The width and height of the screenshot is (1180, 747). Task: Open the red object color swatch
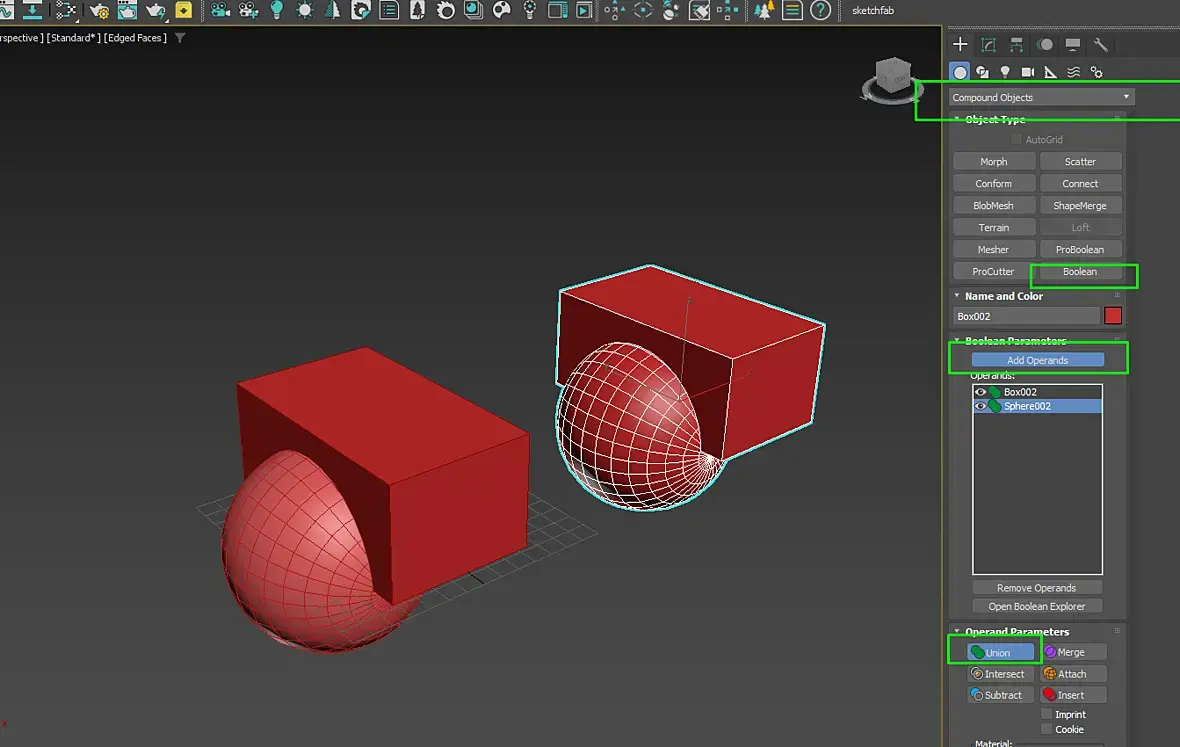coord(1113,316)
